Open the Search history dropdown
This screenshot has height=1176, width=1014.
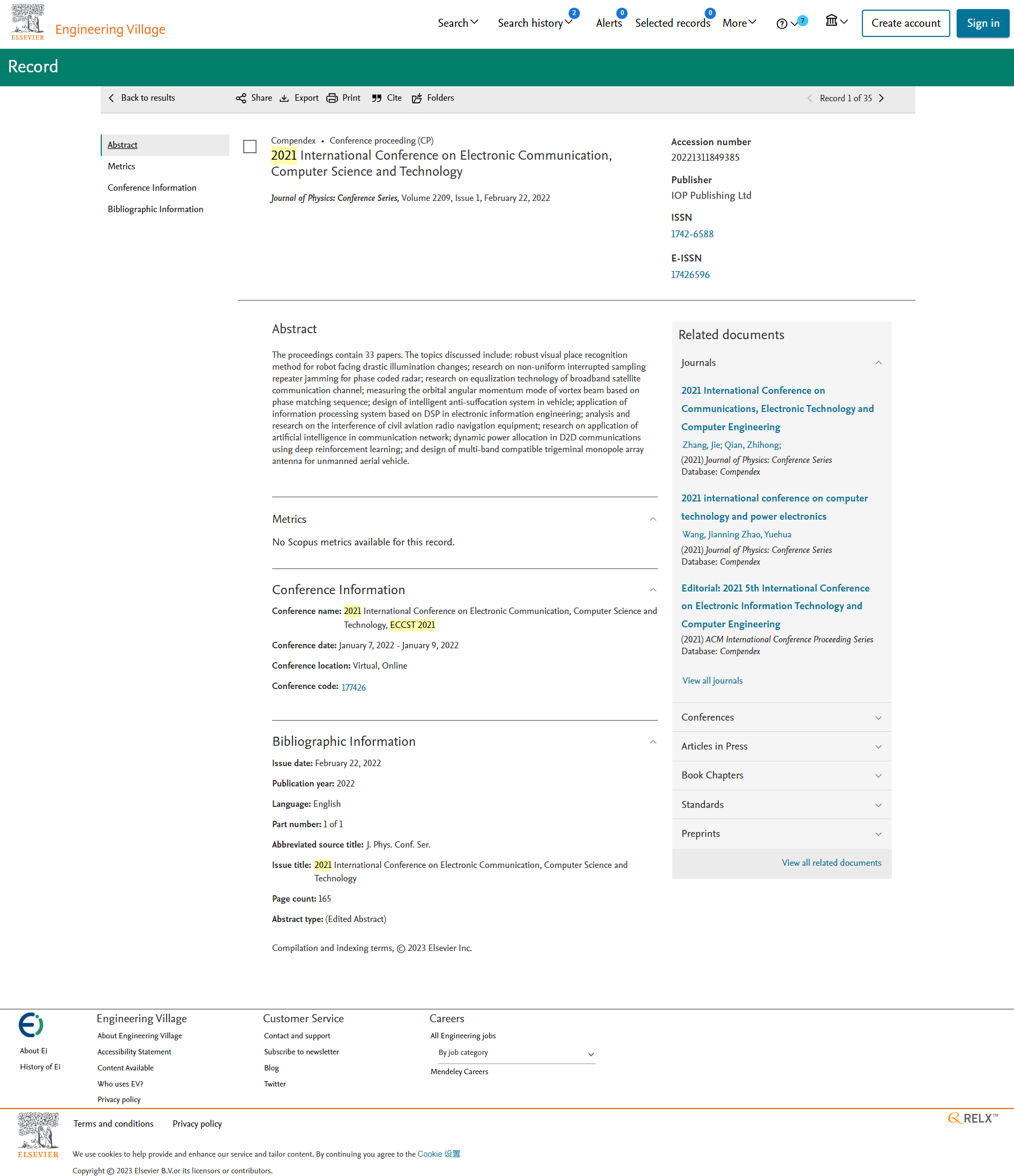click(x=535, y=23)
